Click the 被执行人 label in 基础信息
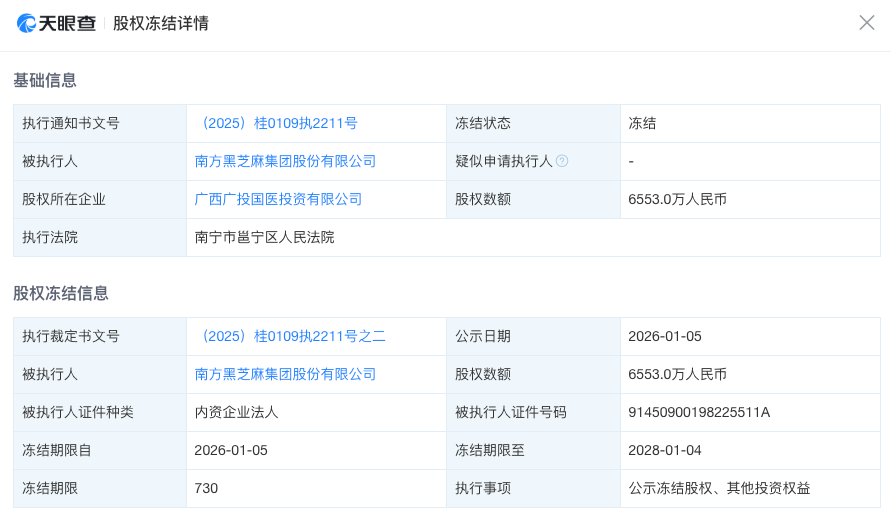Image resolution: width=891 pixels, height=518 pixels. [50, 161]
